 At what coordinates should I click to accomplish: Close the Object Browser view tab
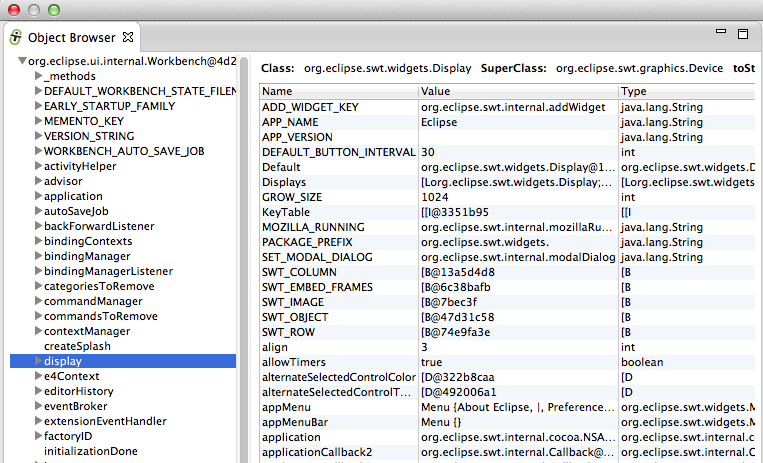pyautogui.click(x=128, y=37)
